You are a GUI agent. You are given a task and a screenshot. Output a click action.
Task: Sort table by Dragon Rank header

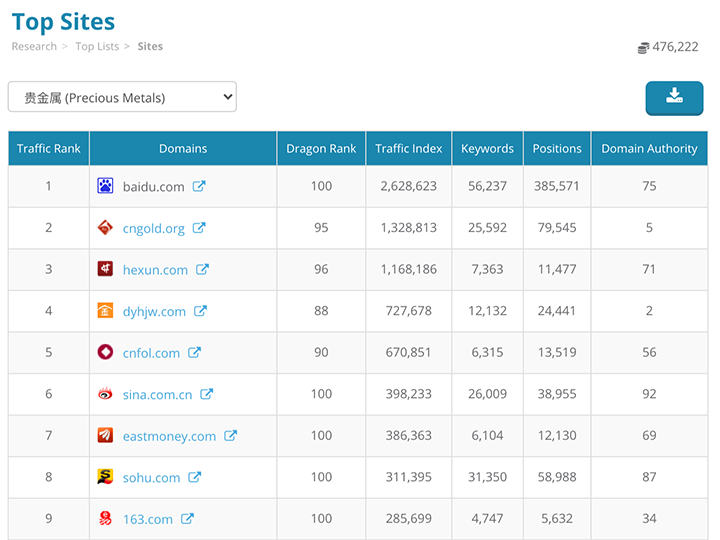coord(321,148)
